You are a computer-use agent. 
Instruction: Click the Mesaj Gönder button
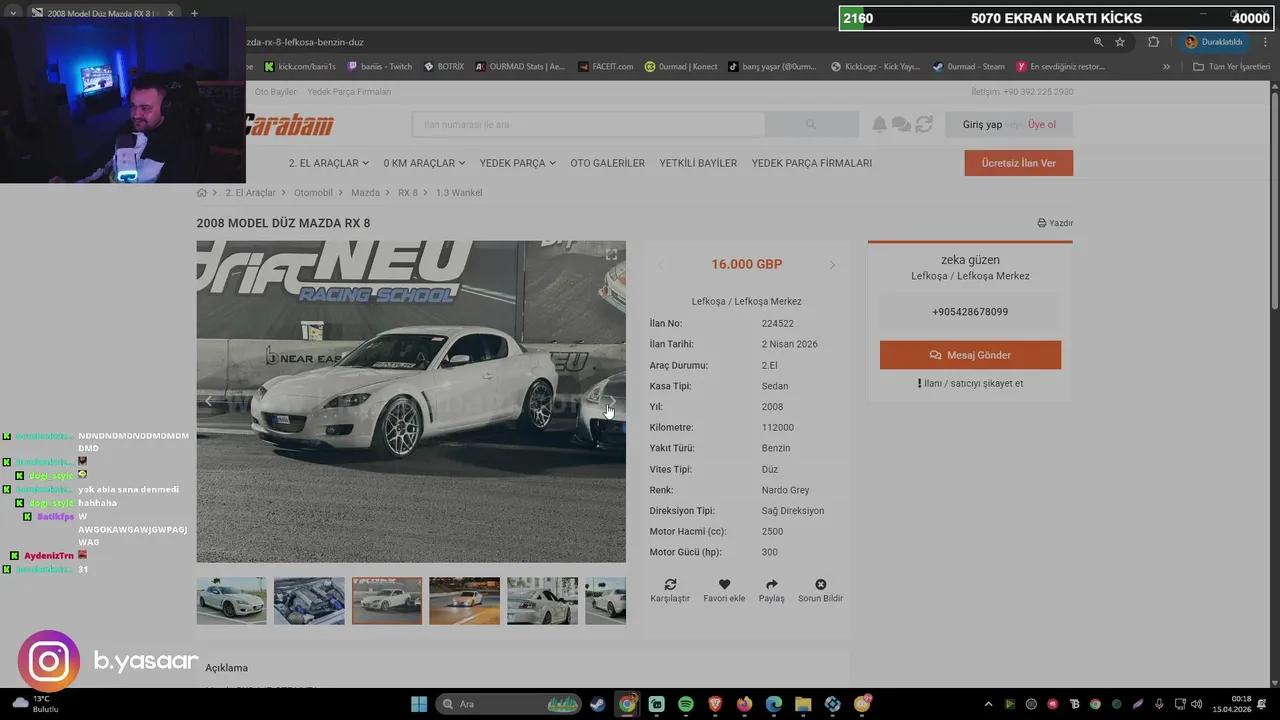(x=970, y=355)
